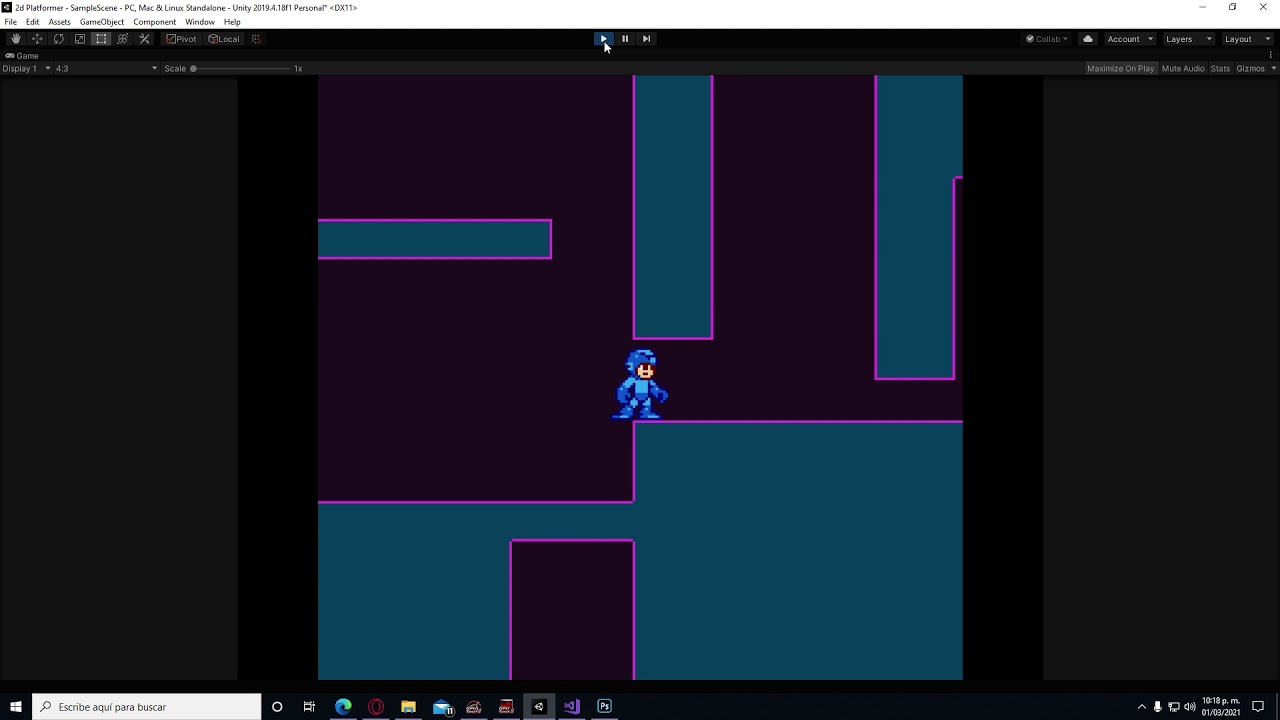Select the Rotate tool
This screenshot has width=1280, height=720.
59,39
